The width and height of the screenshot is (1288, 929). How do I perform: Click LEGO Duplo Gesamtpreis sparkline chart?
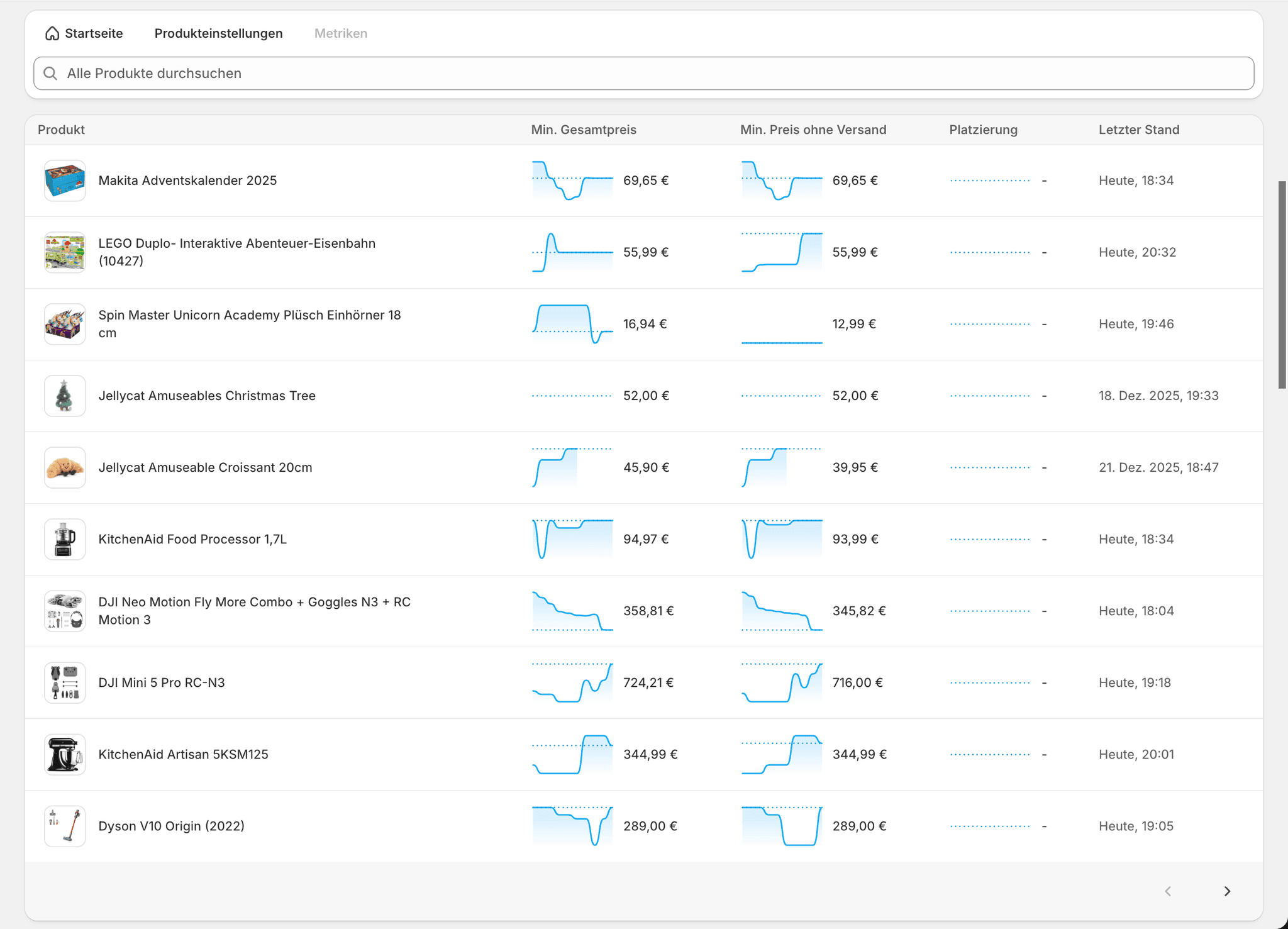point(572,252)
